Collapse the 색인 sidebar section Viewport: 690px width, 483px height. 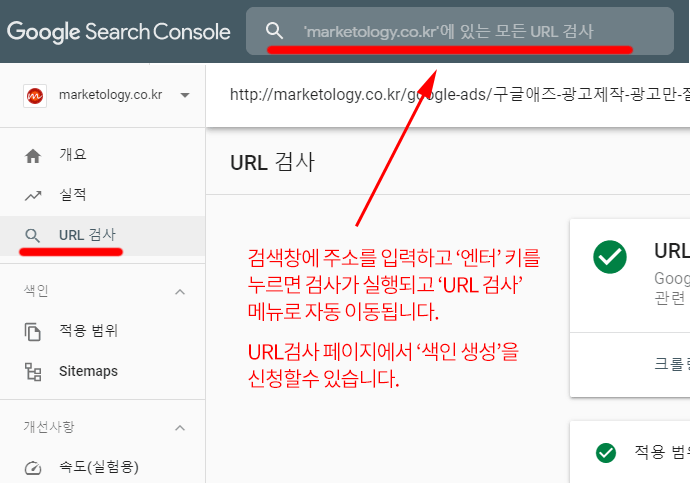pos(180,291)
